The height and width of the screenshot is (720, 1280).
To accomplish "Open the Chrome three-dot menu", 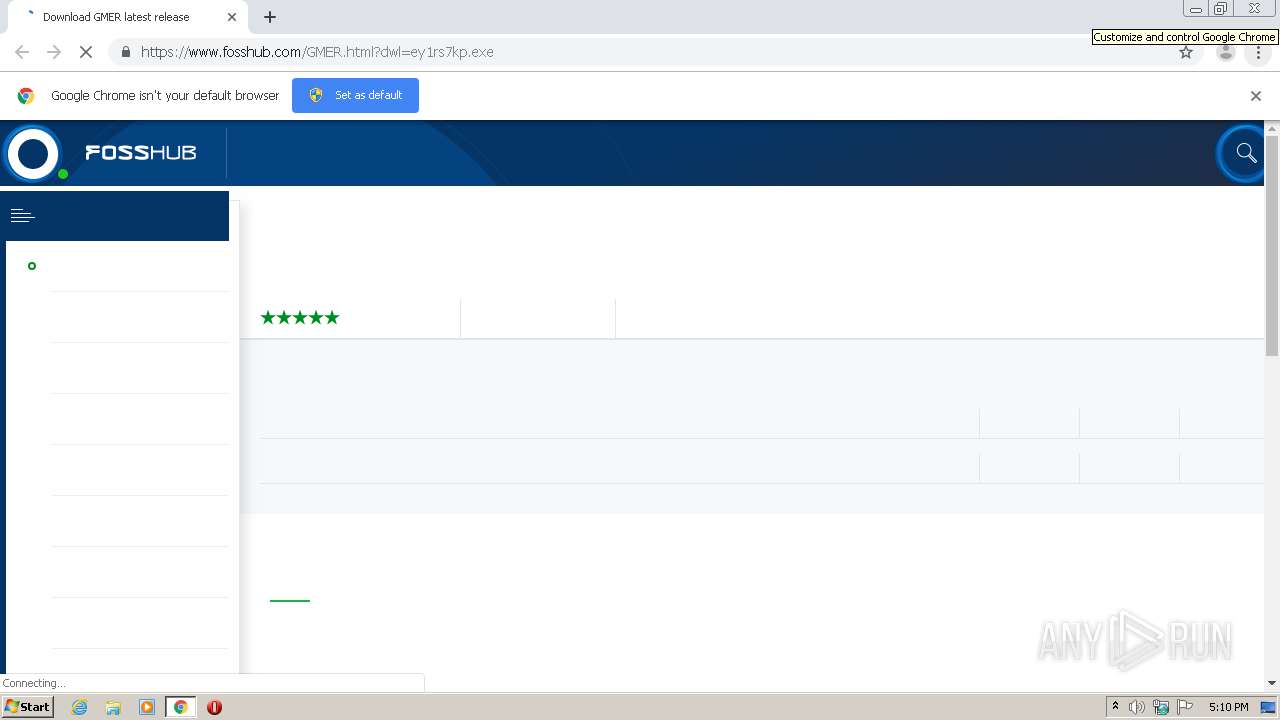I will (x=1258, y=52).
